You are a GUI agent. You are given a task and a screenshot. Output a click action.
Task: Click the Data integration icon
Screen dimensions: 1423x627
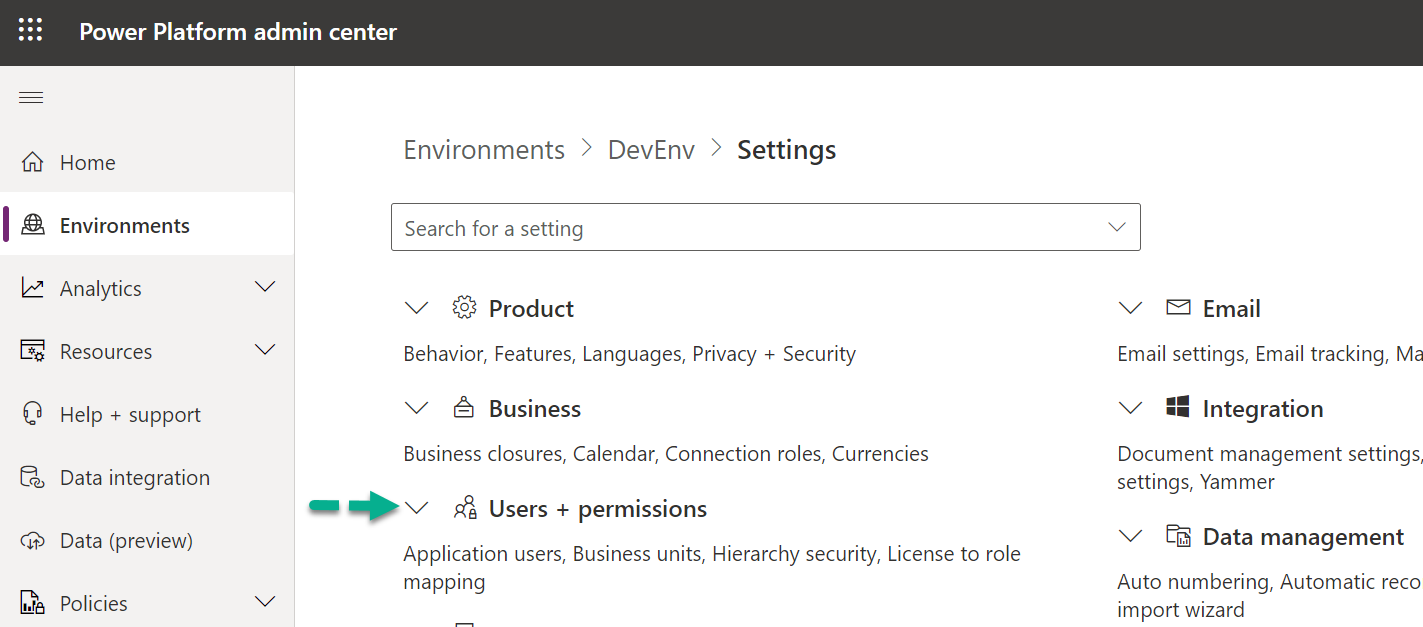point(33,477)
